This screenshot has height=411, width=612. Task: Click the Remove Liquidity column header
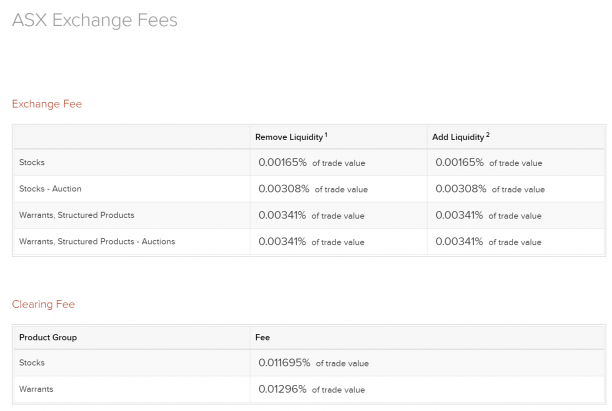click(x=289, y=137)
